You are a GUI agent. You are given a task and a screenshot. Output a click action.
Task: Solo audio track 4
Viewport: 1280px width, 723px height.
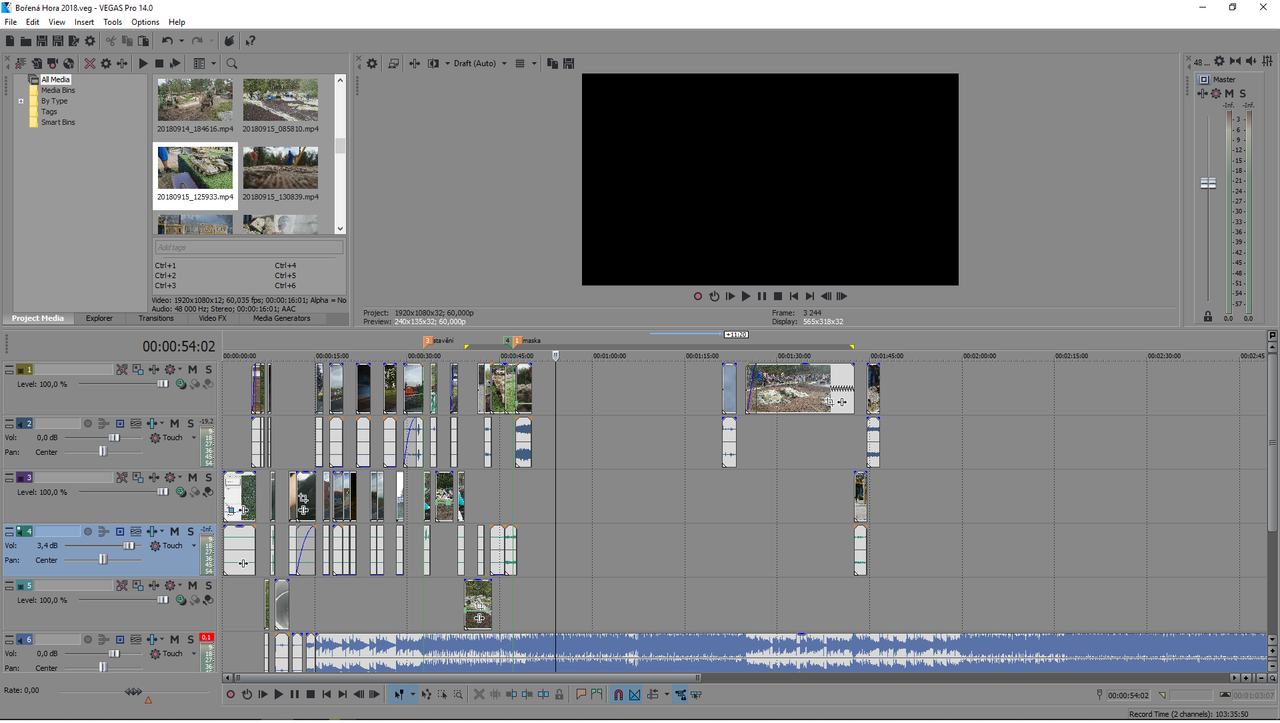click(x=190, y=532)
